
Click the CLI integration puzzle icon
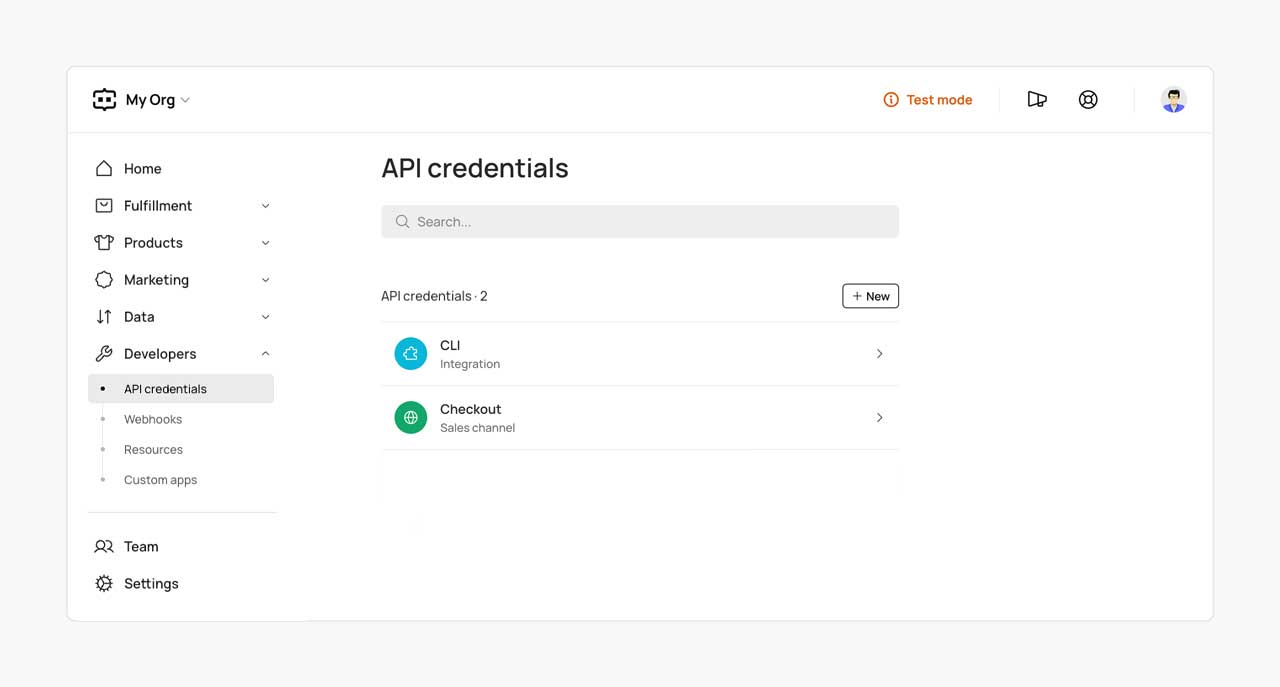(x=410, y=354)
